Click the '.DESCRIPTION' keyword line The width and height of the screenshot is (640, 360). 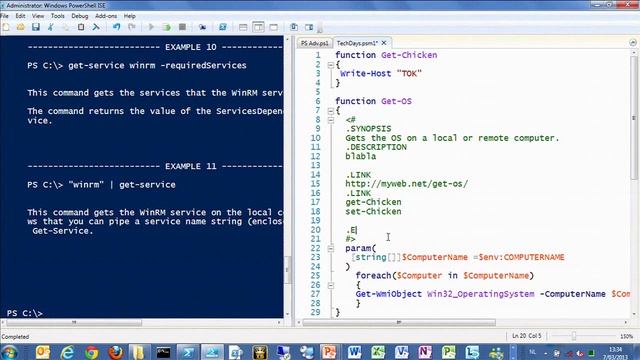point(376,147)
